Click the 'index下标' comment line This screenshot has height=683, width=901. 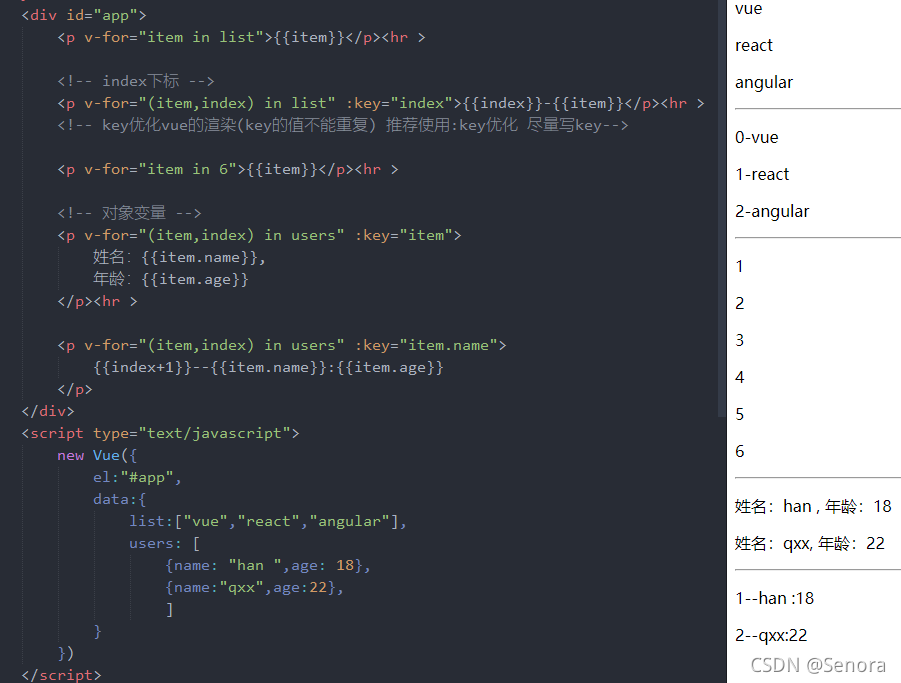tap(136, 81)
